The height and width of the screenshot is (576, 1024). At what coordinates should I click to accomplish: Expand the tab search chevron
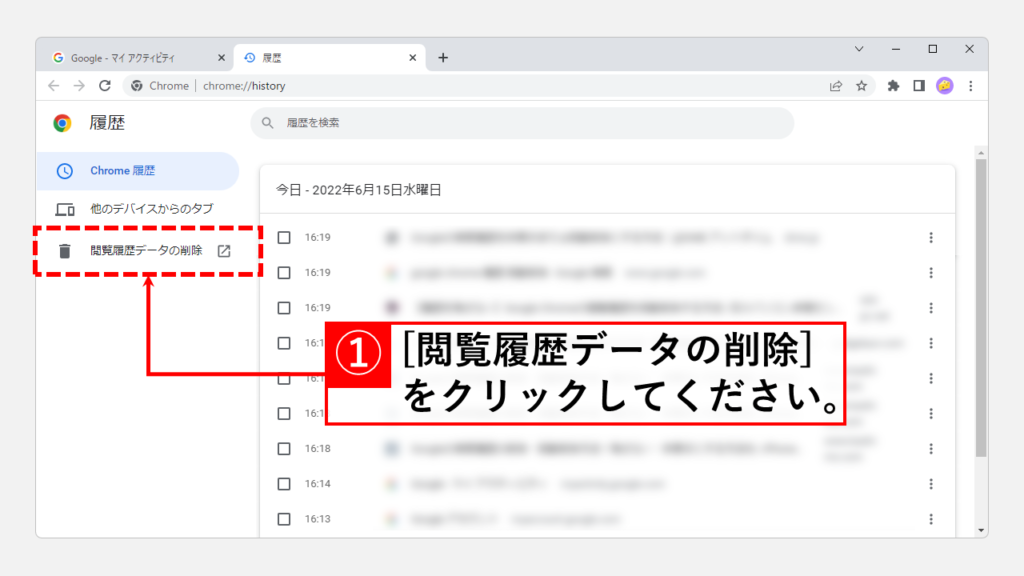(858, 49)
